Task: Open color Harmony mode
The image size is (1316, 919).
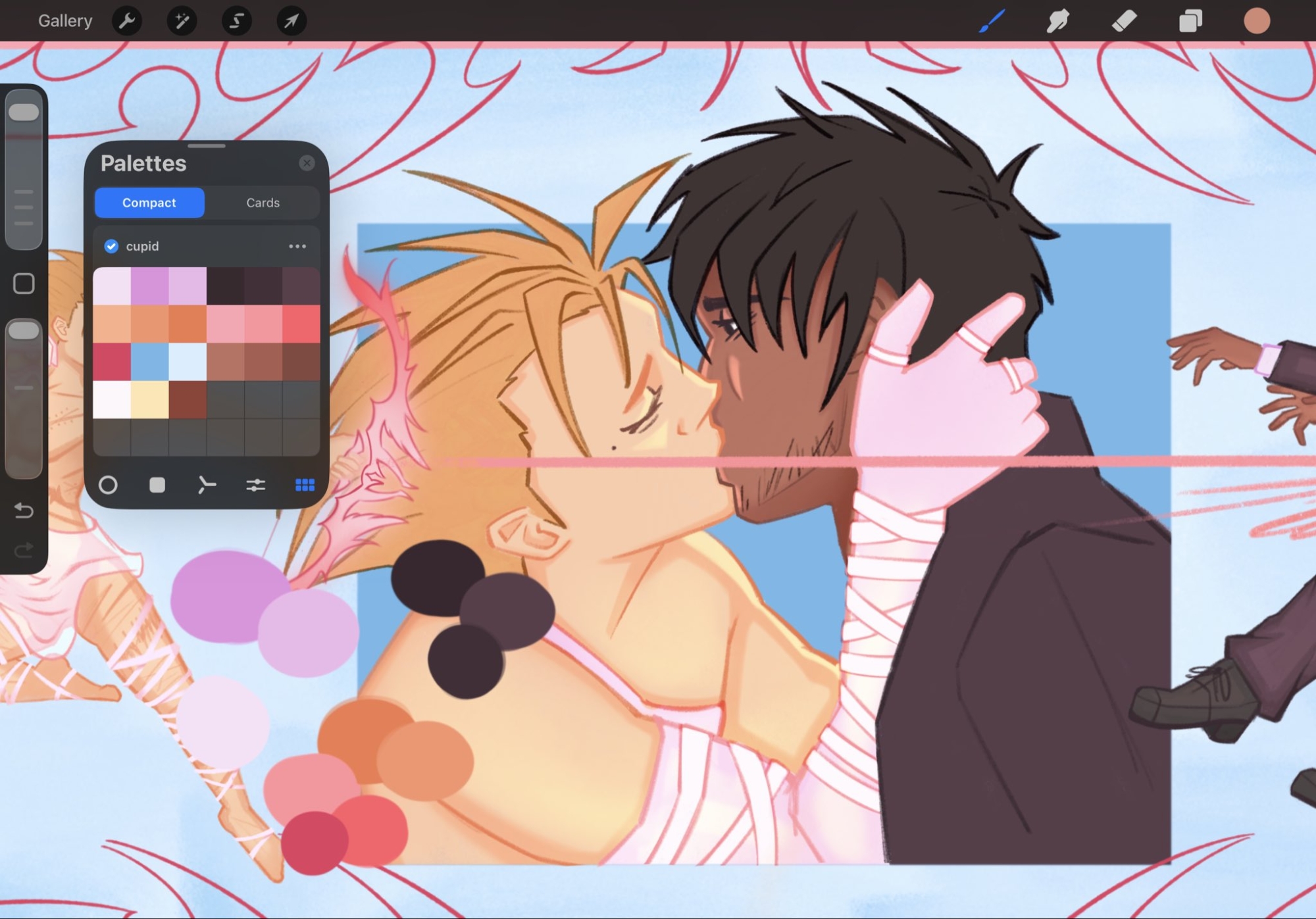Action: 207,485
